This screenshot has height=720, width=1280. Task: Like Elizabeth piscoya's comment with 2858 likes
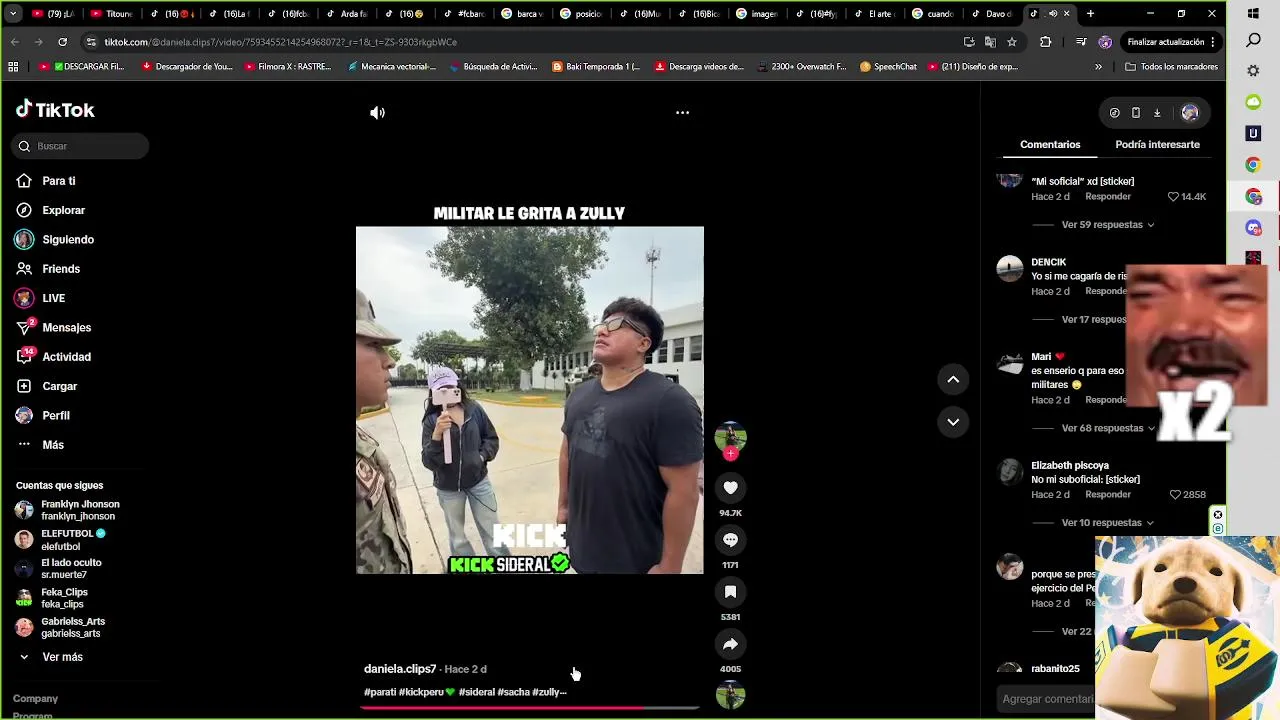pos(1174,495)
